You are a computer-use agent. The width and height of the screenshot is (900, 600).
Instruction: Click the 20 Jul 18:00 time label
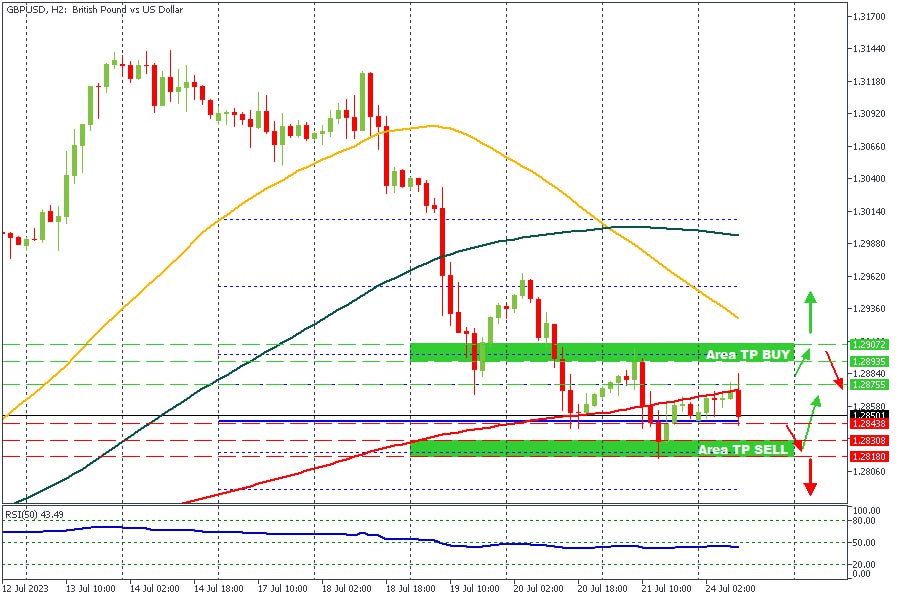coord(602,589)
